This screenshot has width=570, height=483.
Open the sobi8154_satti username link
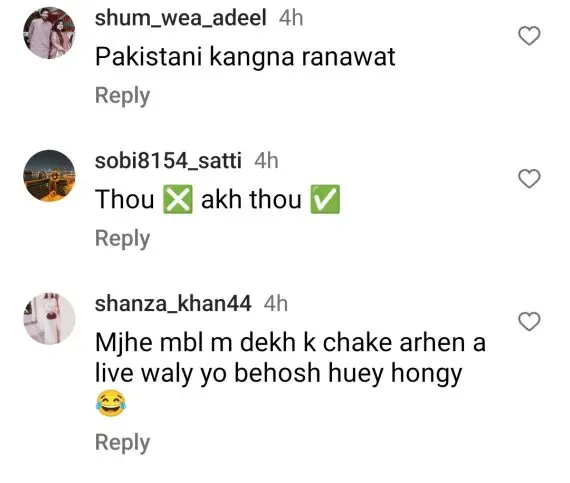coord(168,160)
